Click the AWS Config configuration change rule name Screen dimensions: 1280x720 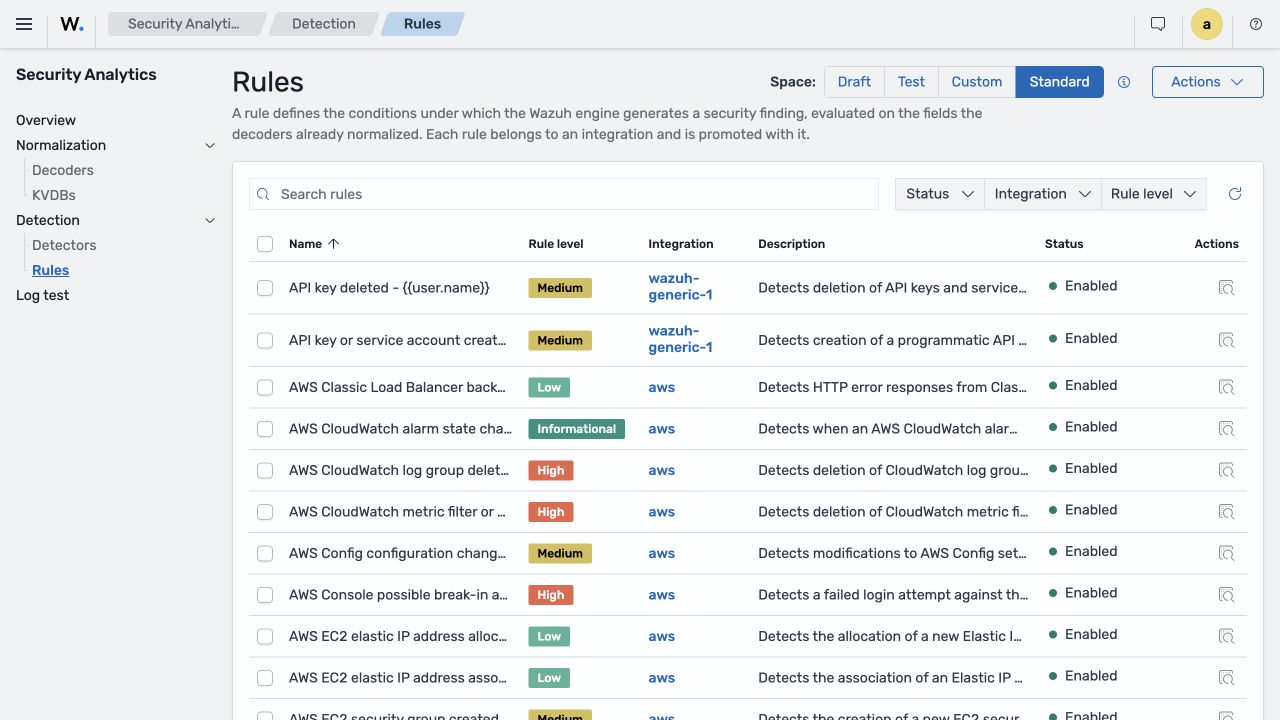click(x=398, y=553)
